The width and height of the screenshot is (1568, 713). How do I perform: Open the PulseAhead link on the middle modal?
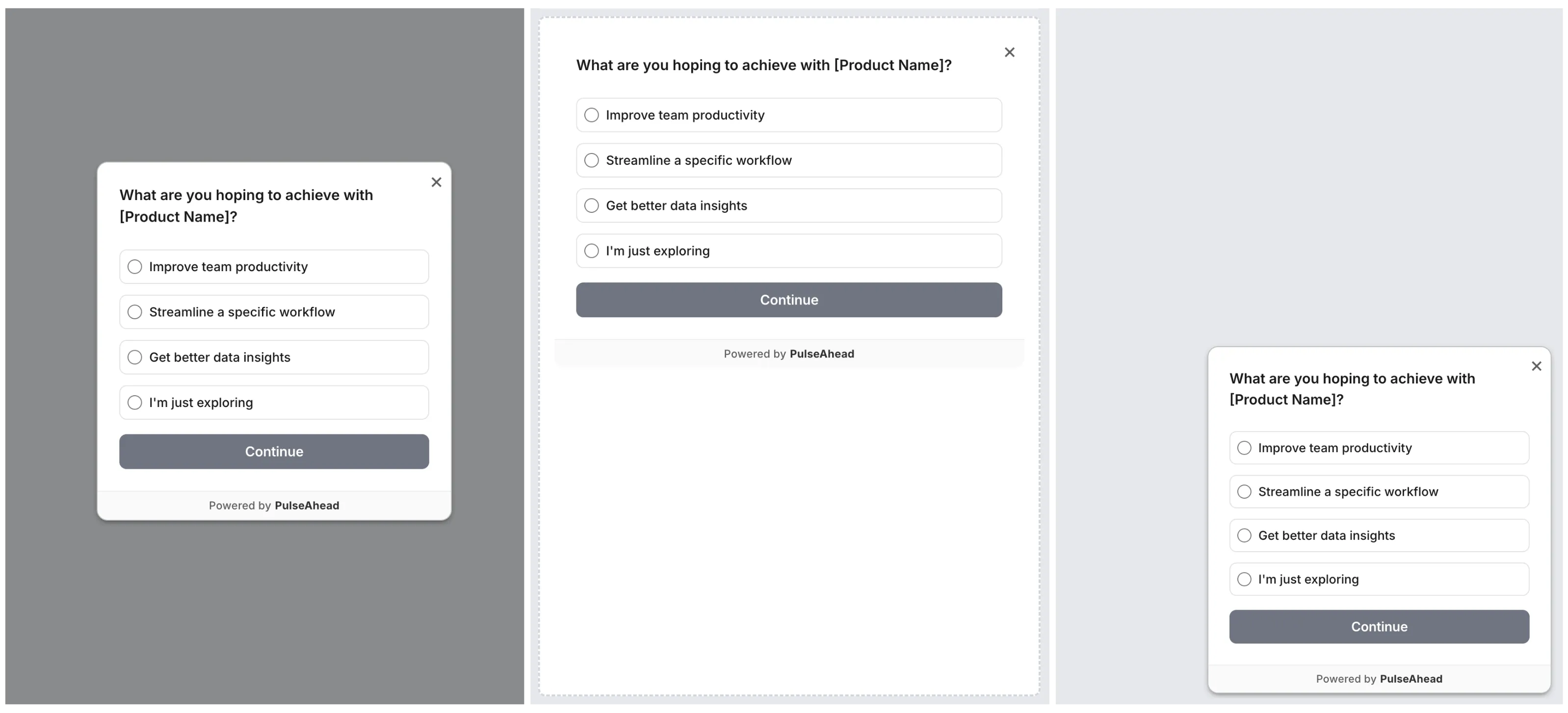[822, 354]
